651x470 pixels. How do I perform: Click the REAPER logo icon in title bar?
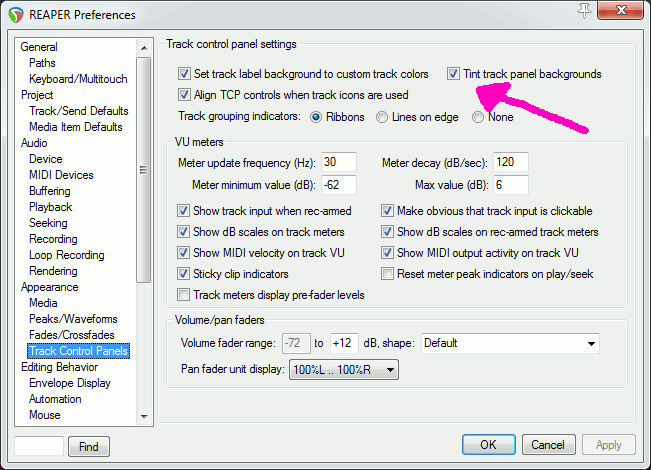tap(16, 15)
